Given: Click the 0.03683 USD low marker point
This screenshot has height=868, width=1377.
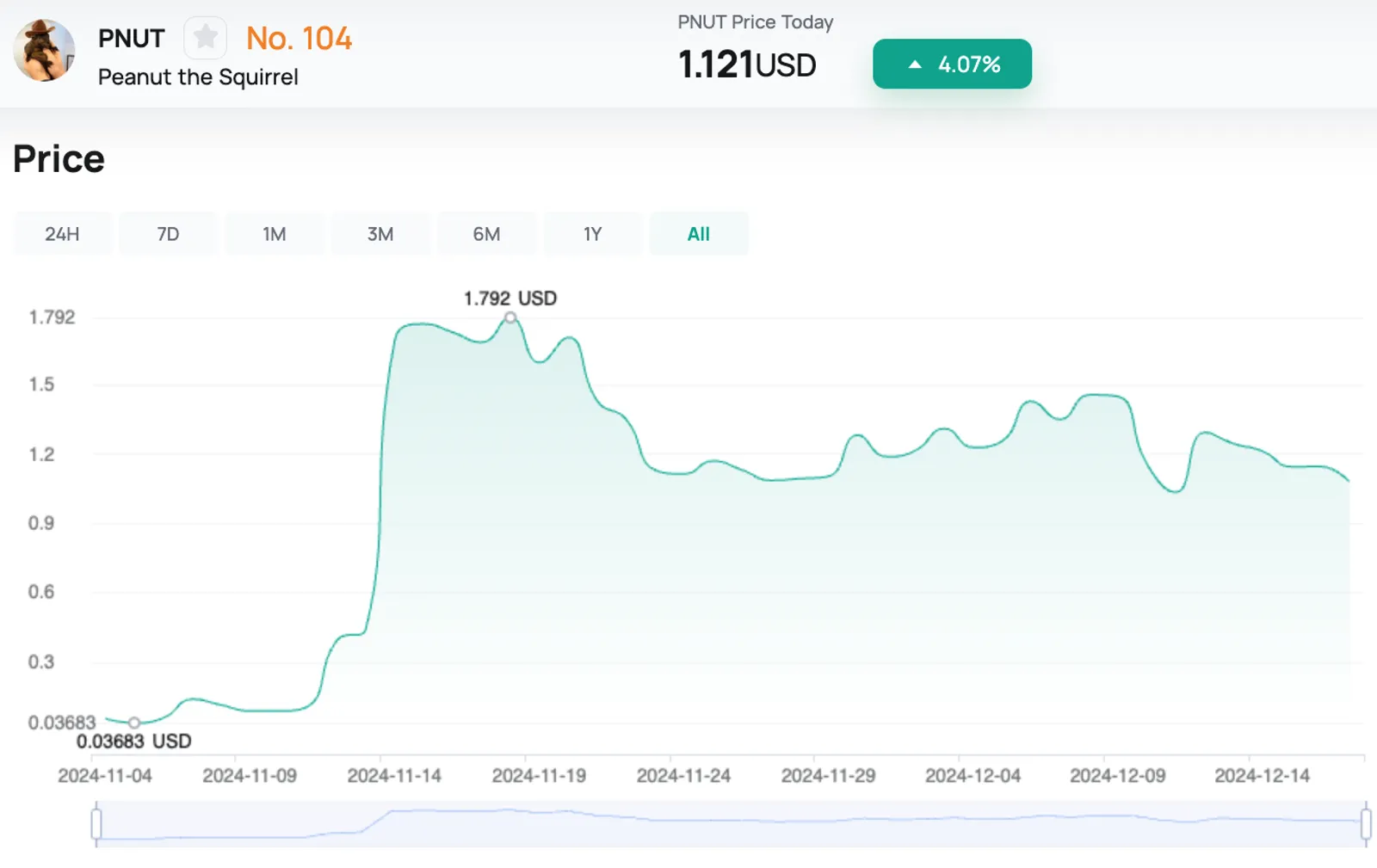Looking at the screenshot, I should 134,723.
